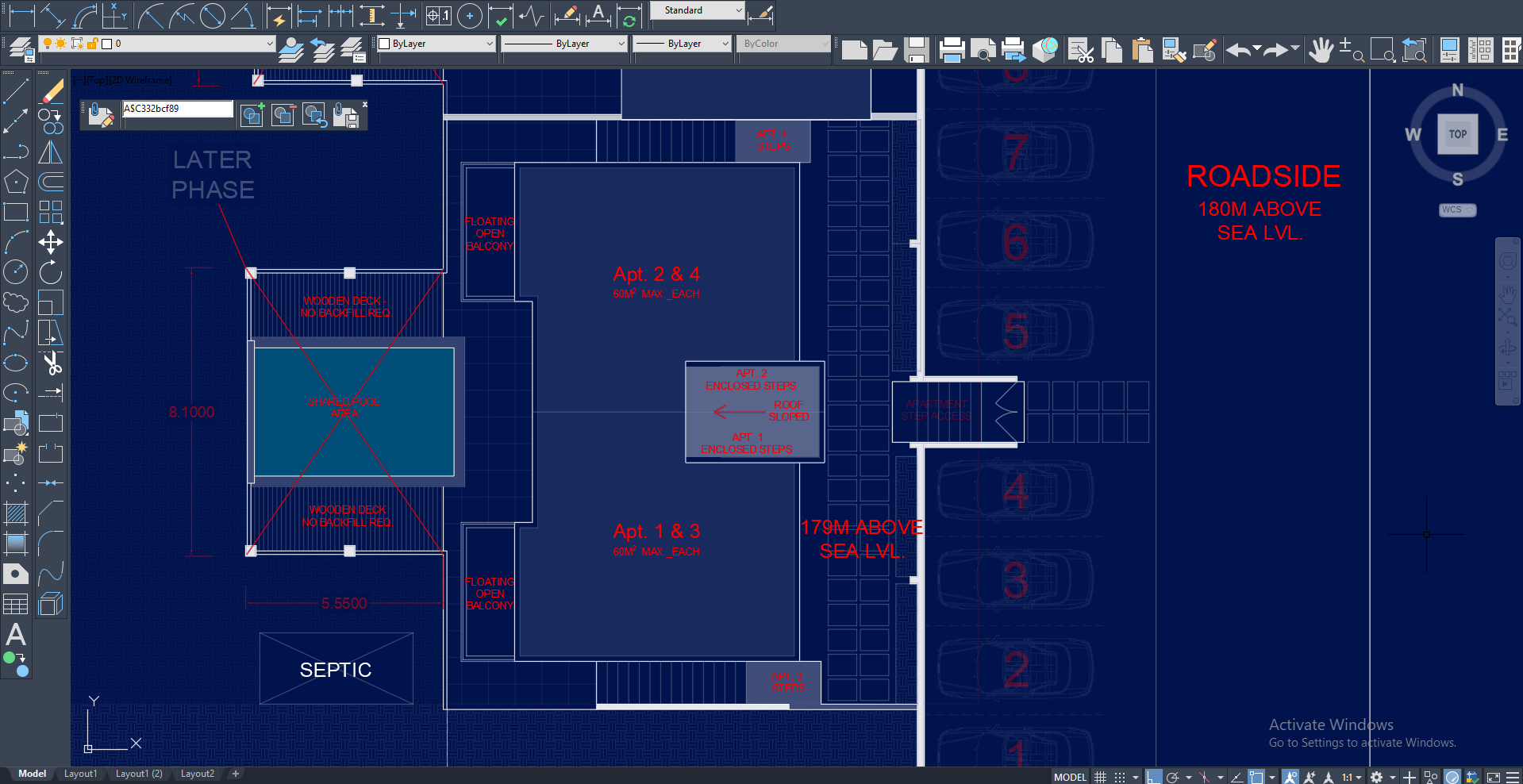Toggle the drawing grid display
1523x784 pixels.
coord(1100,777)
